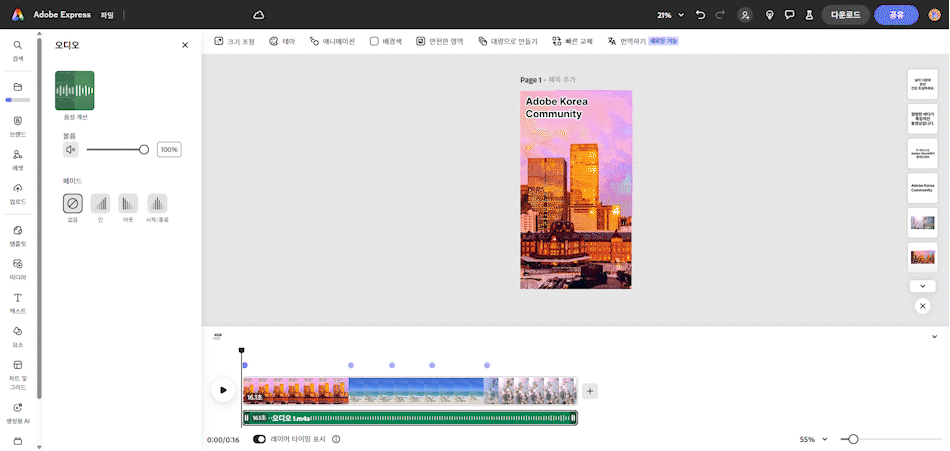Image resolution: width=950 pixels, height=451 pixels.
Task: Click the grayed-out redo arrow
Action: pos(720,15)
